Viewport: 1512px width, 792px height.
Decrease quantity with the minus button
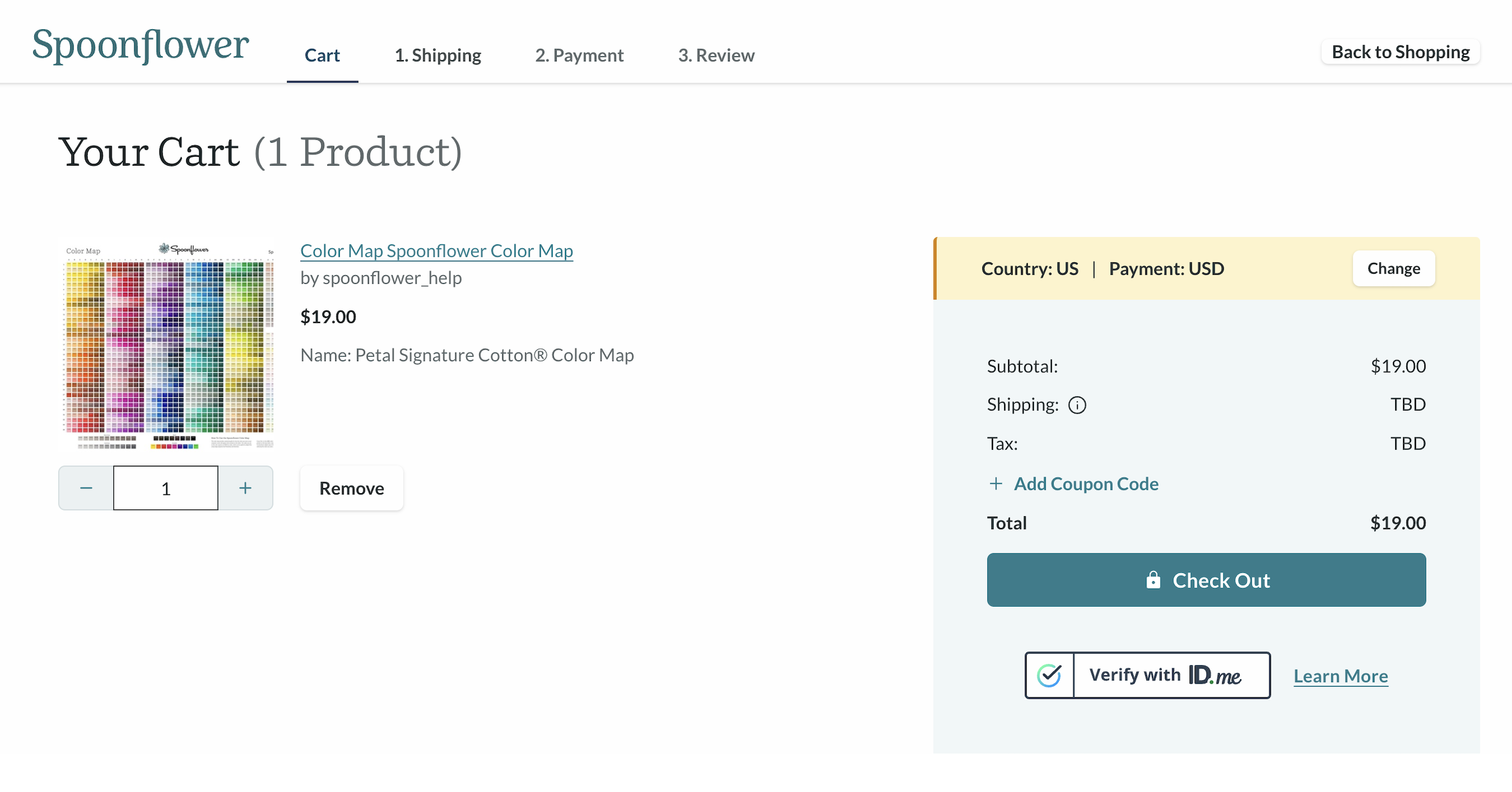point(86,488)
